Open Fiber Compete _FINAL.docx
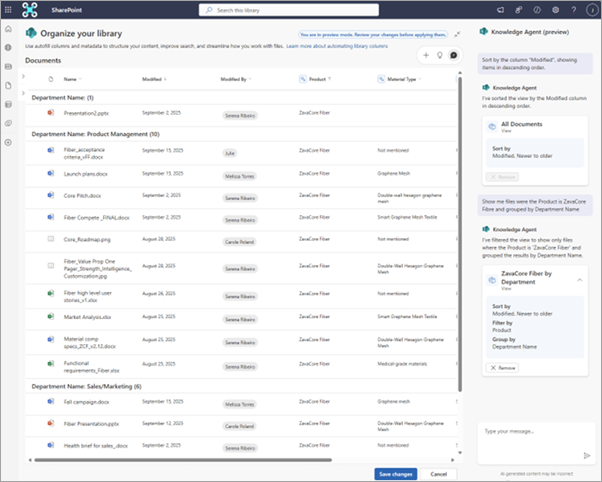This screenshot has height=482, width=602. click(96, 217)
